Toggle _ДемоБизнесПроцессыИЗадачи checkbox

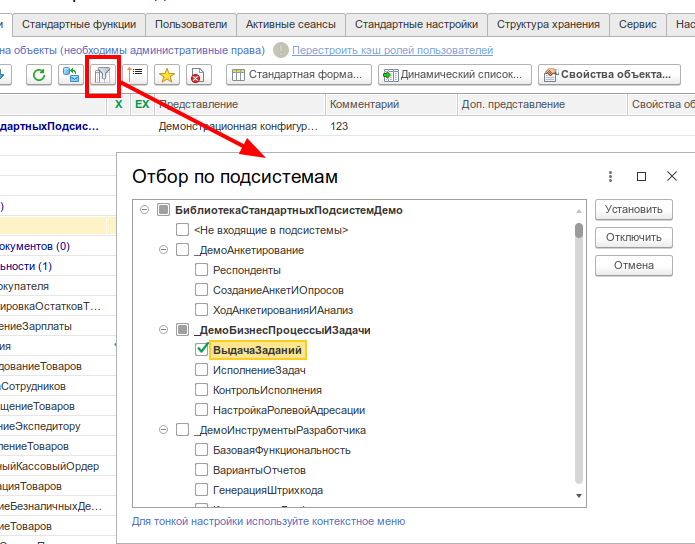coord(182,329)
